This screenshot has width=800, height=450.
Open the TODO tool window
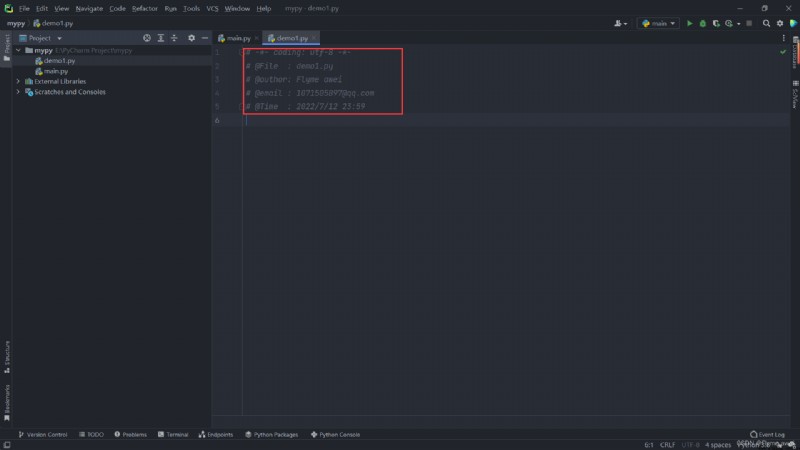tap(91, 435)
